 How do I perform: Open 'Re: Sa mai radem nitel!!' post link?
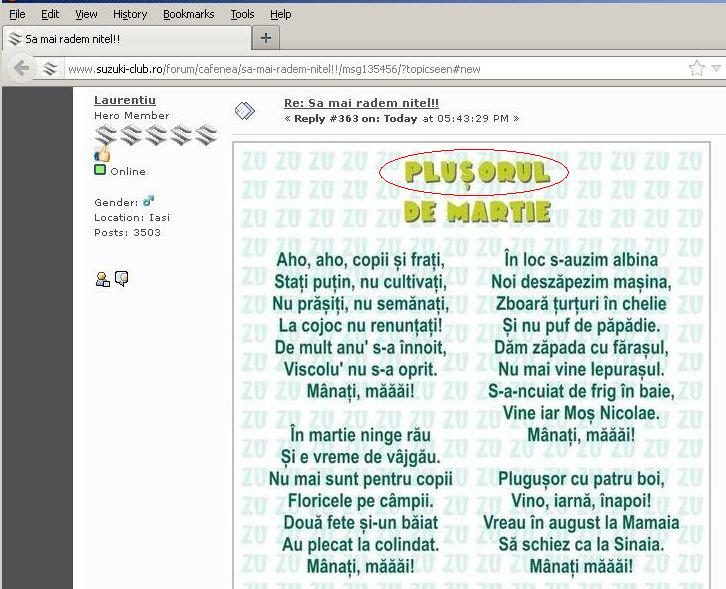click(x=362, y=103)
